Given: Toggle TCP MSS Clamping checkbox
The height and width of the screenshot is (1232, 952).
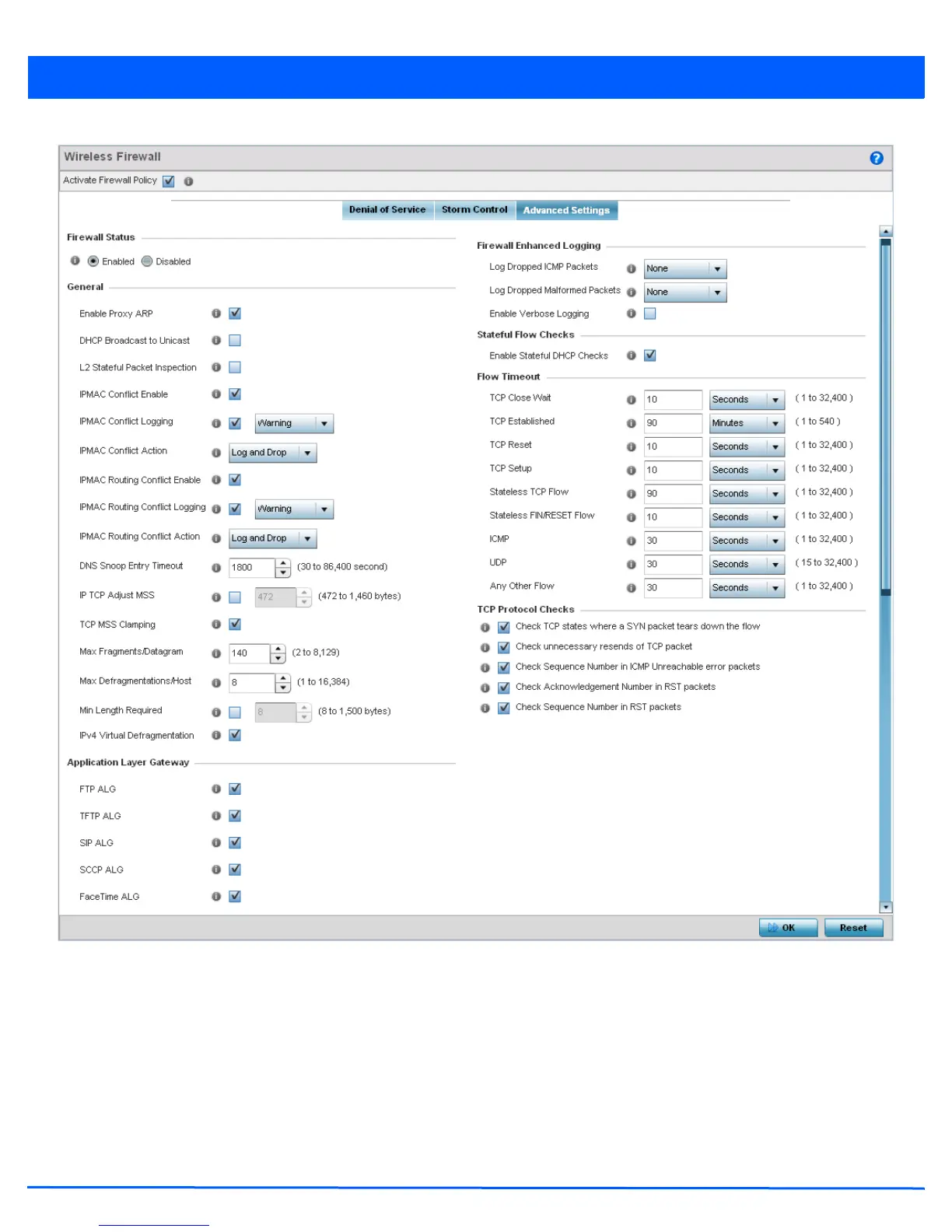Looking at the screenshot, I should (235, 625).
